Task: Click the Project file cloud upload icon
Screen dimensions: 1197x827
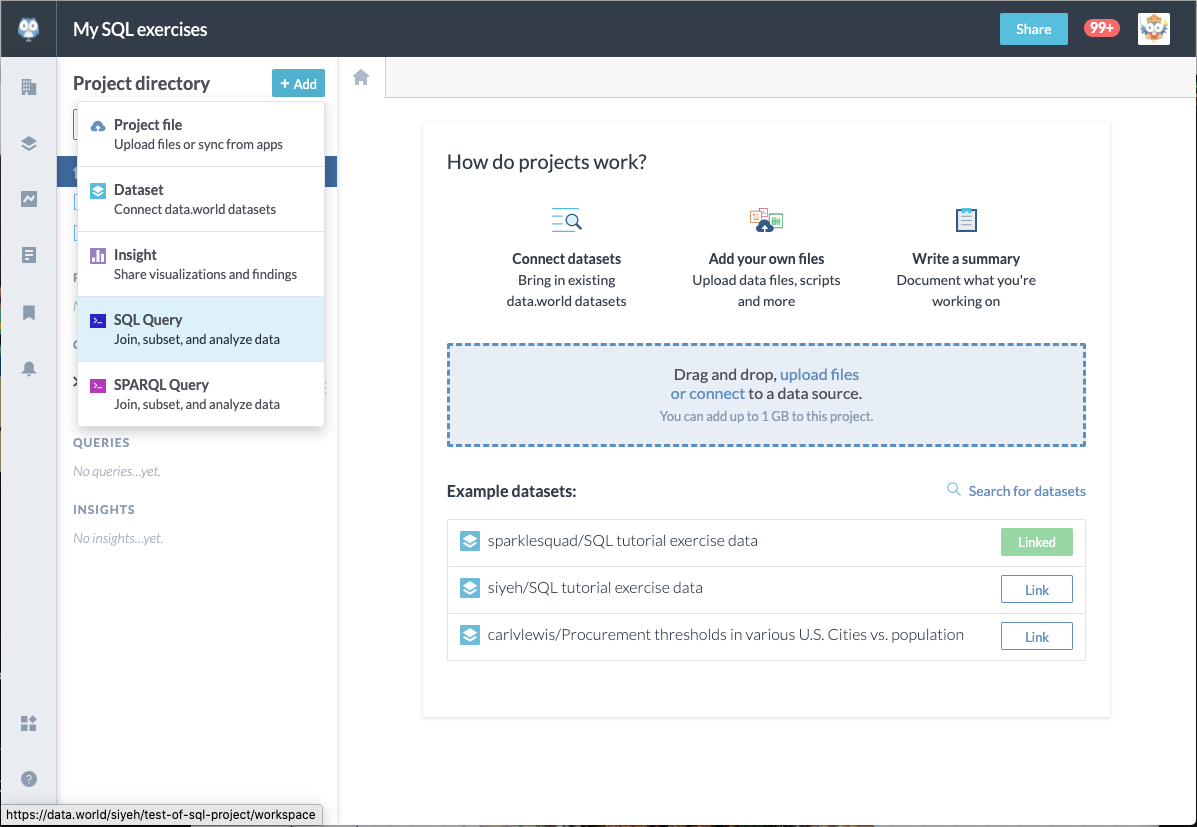Action: (x=98, y=126)
